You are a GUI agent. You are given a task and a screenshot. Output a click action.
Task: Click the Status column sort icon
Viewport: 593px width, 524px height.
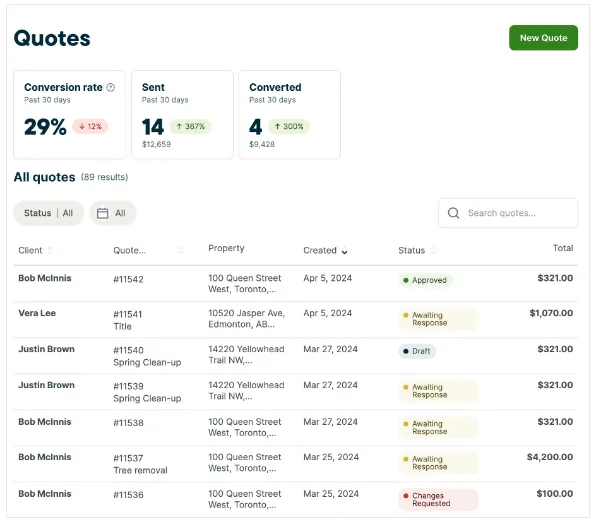[x=433, y=251]
